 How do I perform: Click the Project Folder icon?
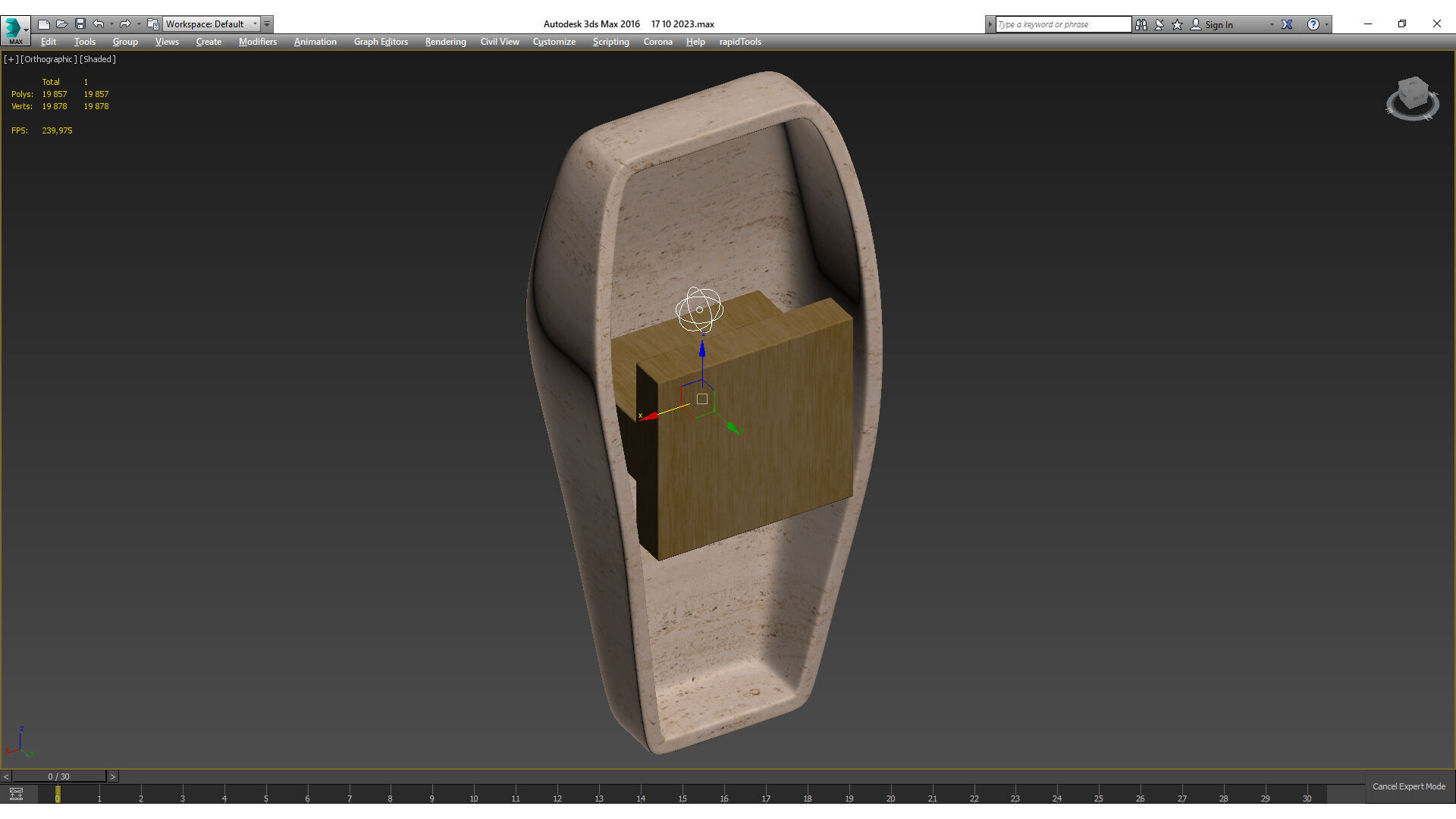coord(153,24)
